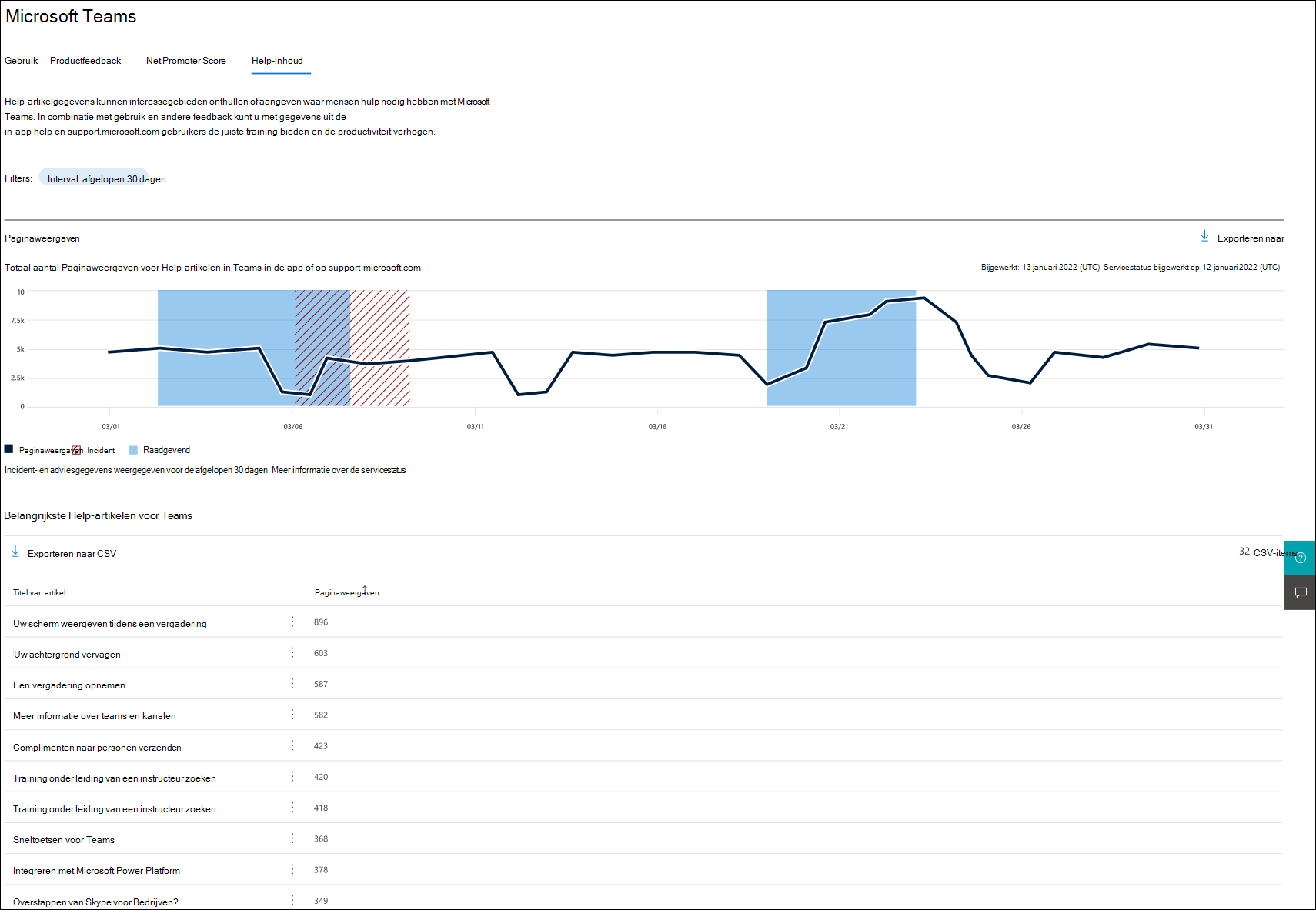
Task: Click the 03/21 date marker on chart axis
Action: tap(839, 427)
